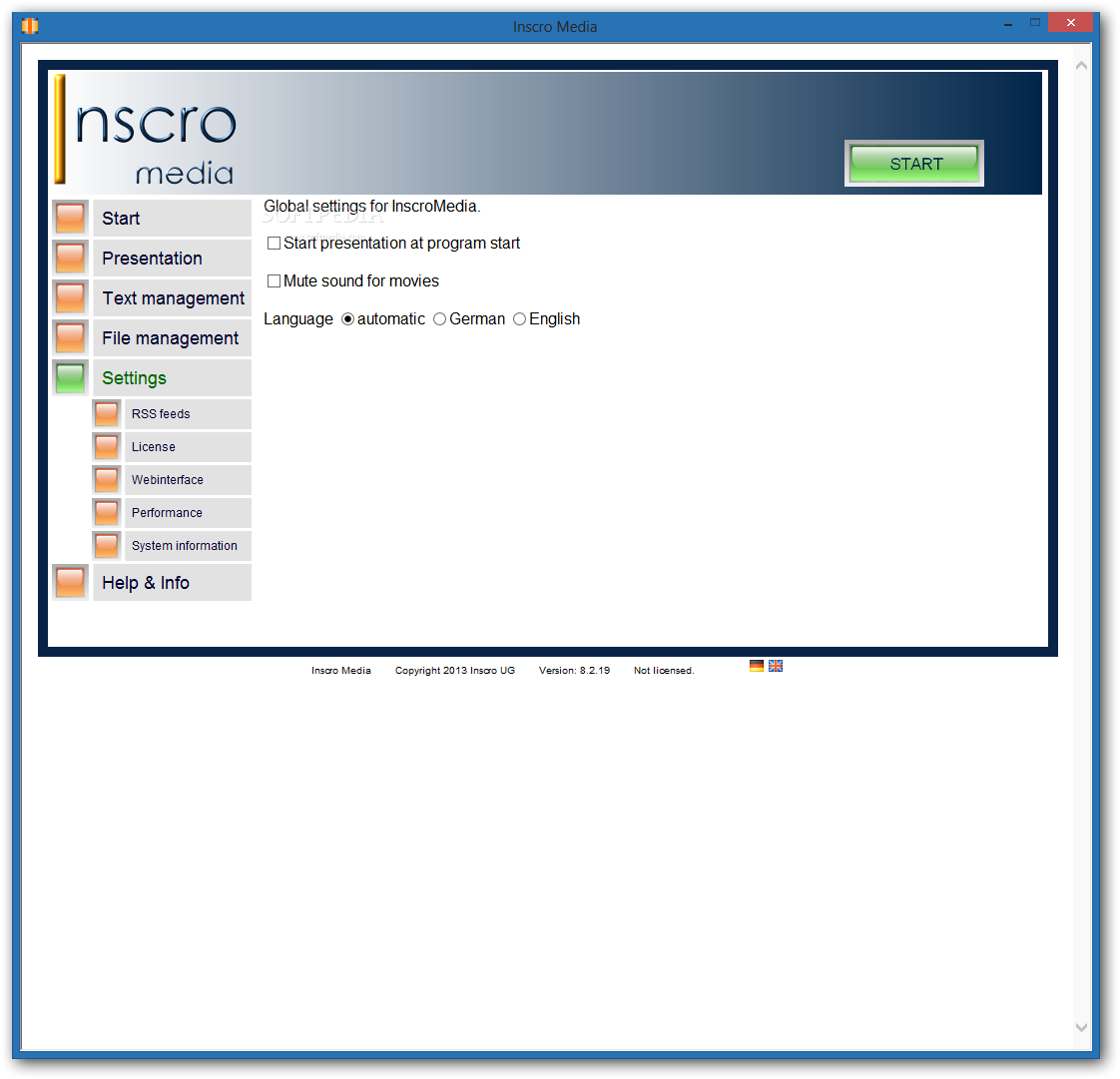Close the Inscro Media window

point(1070,23)
